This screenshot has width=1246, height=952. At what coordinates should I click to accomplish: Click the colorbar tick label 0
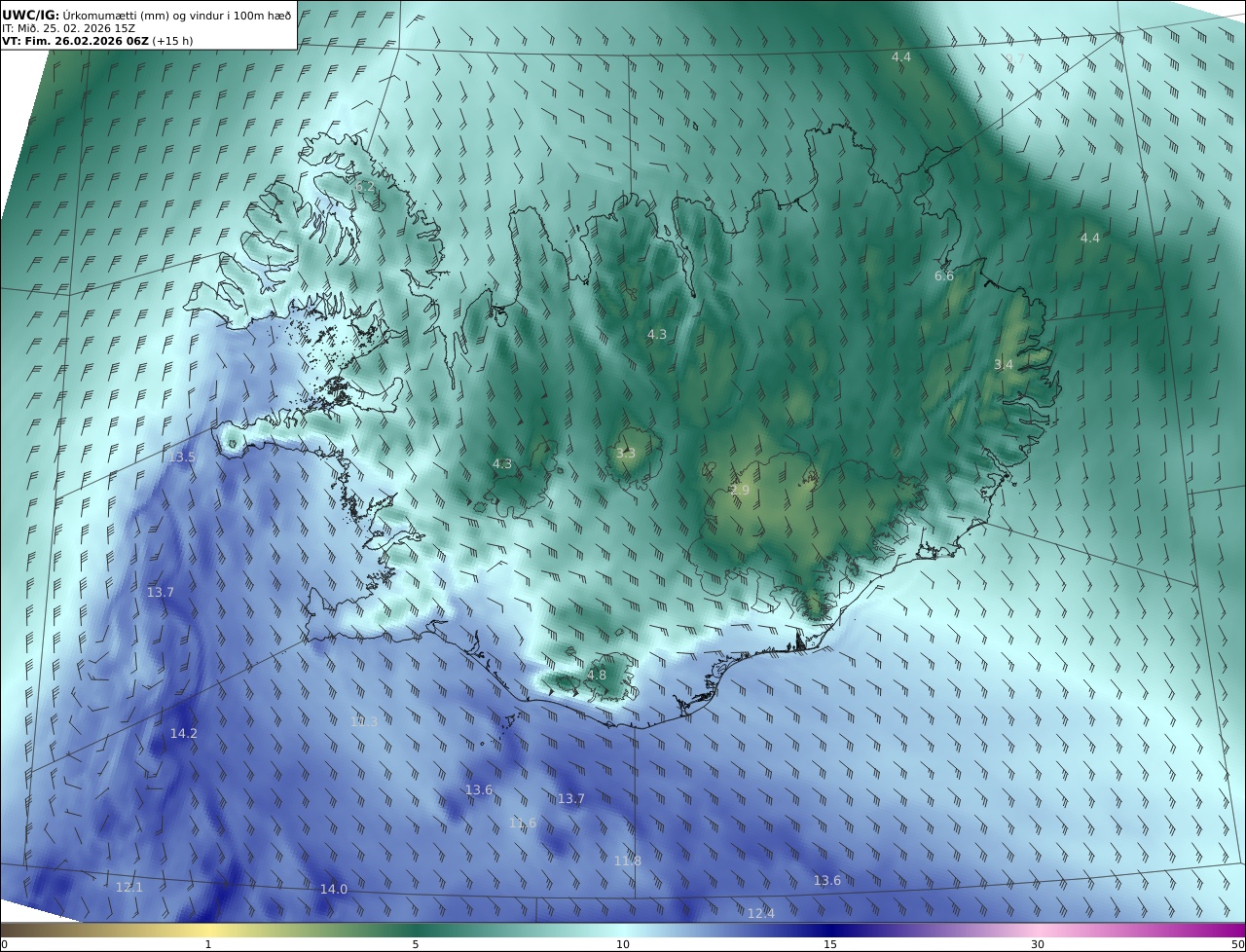coord(4,944)
